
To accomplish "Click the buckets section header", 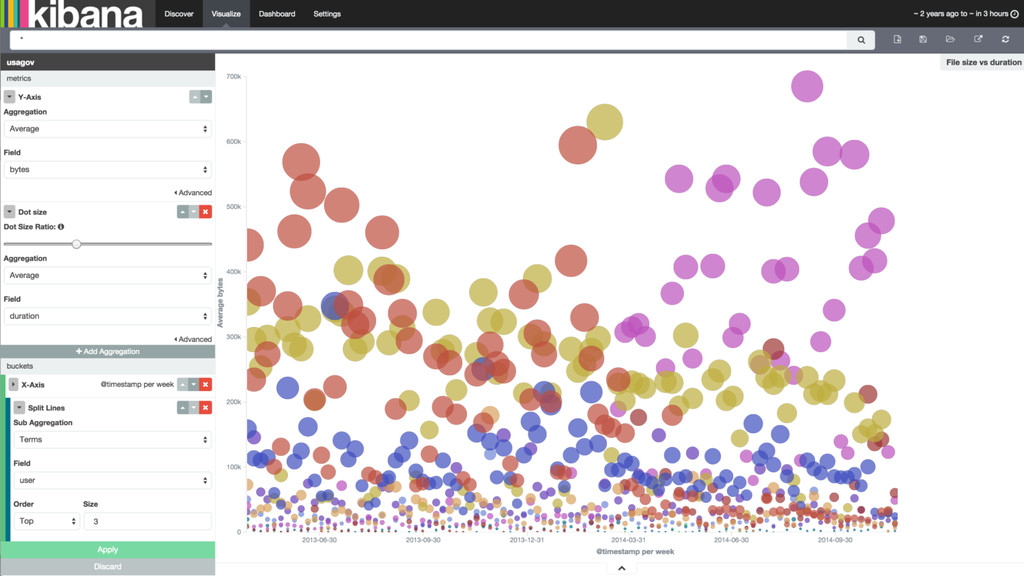I will 108,366.
